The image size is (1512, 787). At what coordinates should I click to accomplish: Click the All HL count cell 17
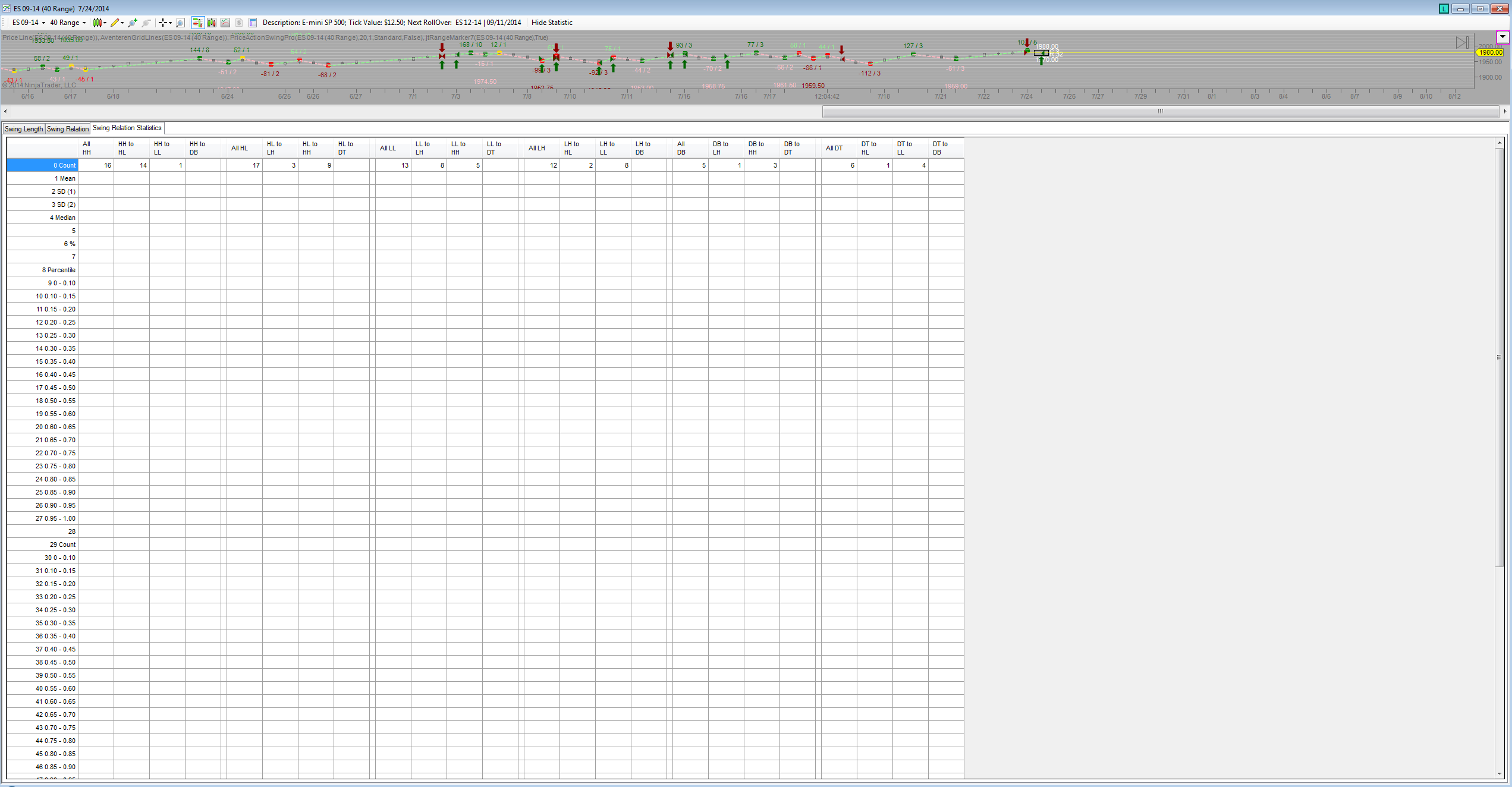pyautogui.click(x=244, y=165)
